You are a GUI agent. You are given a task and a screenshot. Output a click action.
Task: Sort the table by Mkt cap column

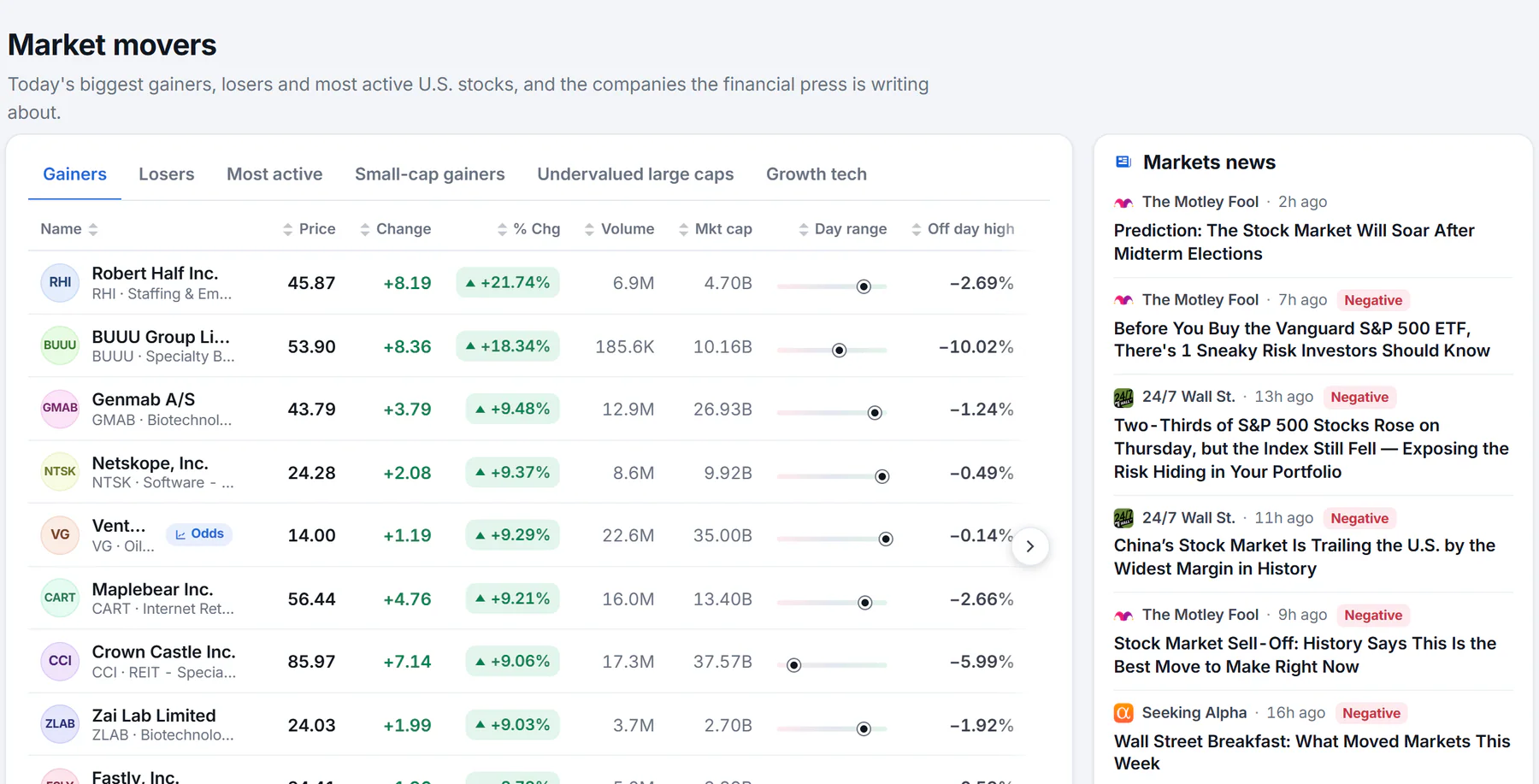(x=715, y=229)
